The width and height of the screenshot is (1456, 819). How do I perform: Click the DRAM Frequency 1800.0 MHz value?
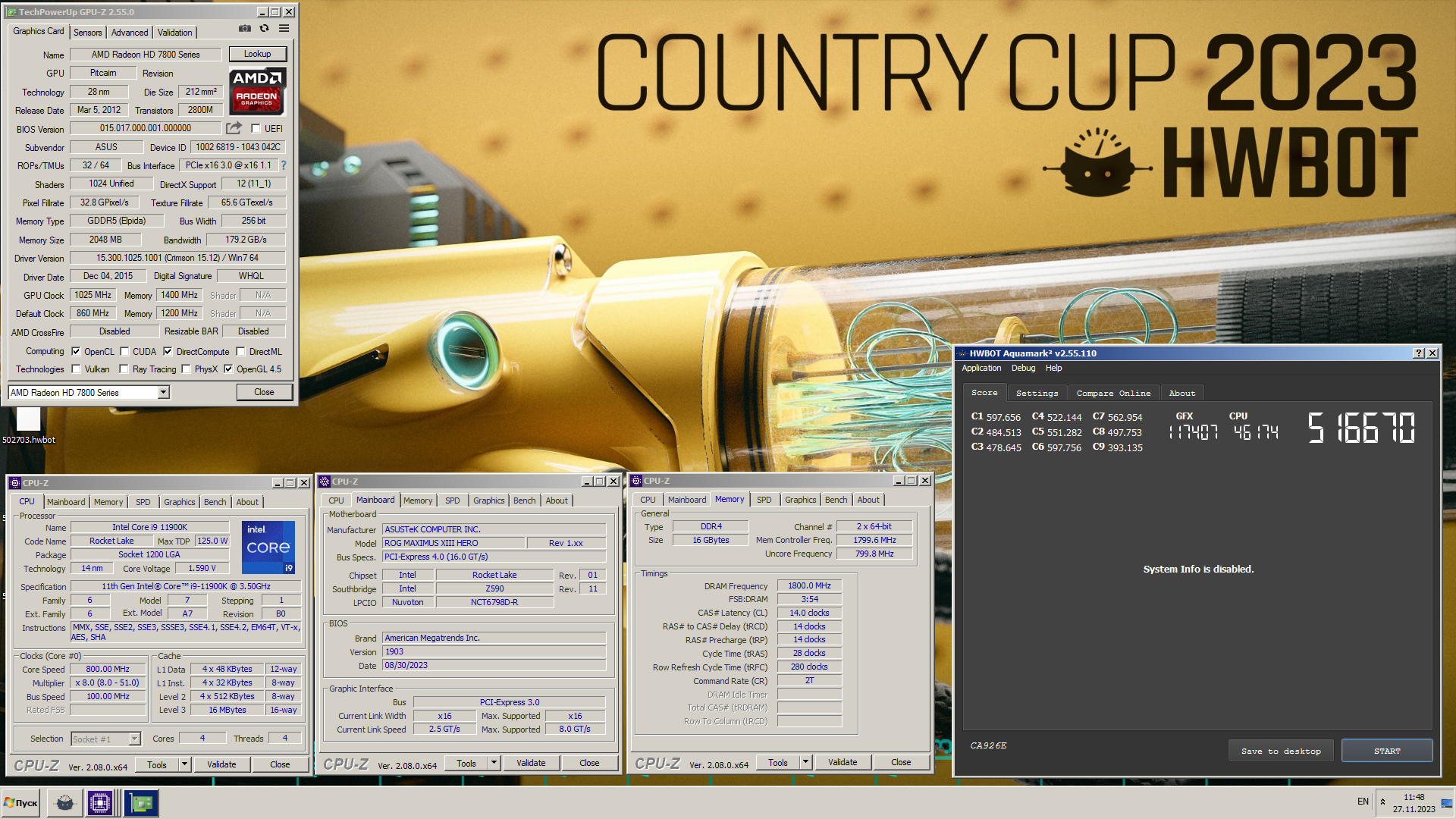(x=809, y=586)
